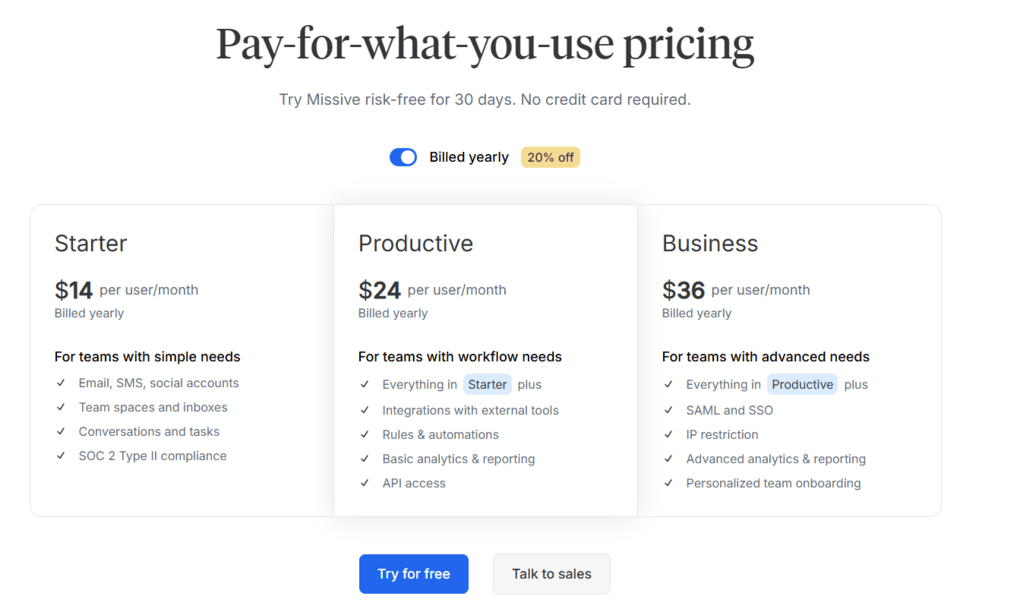Click the Try for free button
Image resolution: width=1020 pixels, height=615 pixels.
413,573
